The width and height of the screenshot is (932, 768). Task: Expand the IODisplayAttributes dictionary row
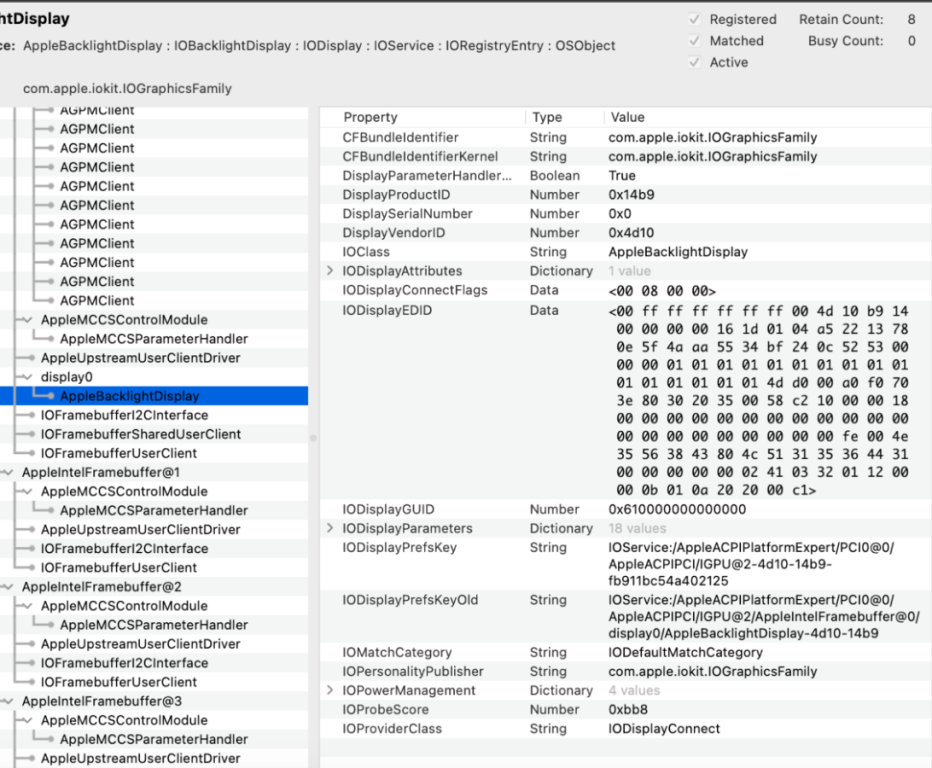tap(331, 271)
